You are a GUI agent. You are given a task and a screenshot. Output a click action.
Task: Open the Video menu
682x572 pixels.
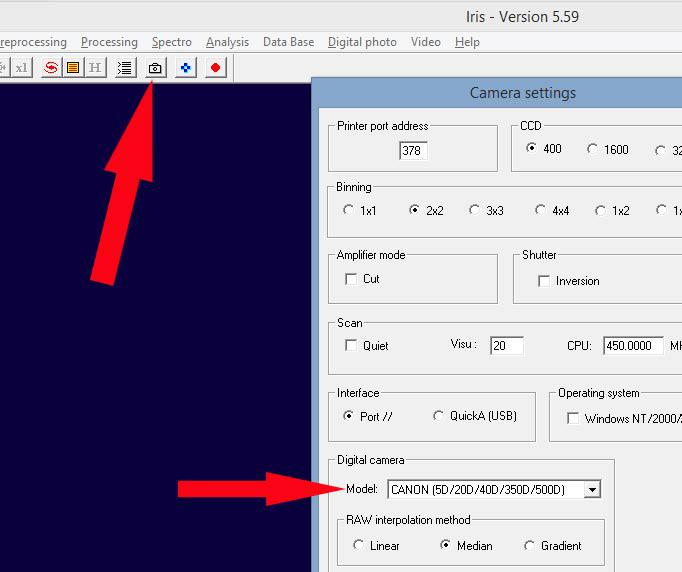tap(426, 42)
